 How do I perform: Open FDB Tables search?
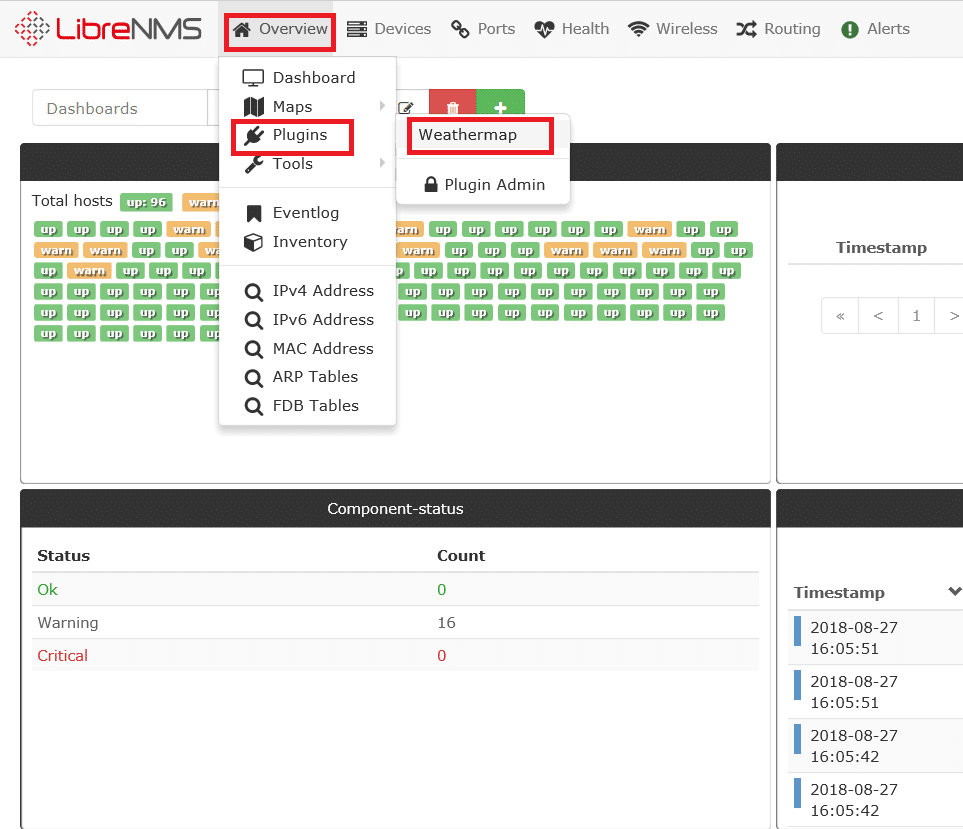point(302,405)
